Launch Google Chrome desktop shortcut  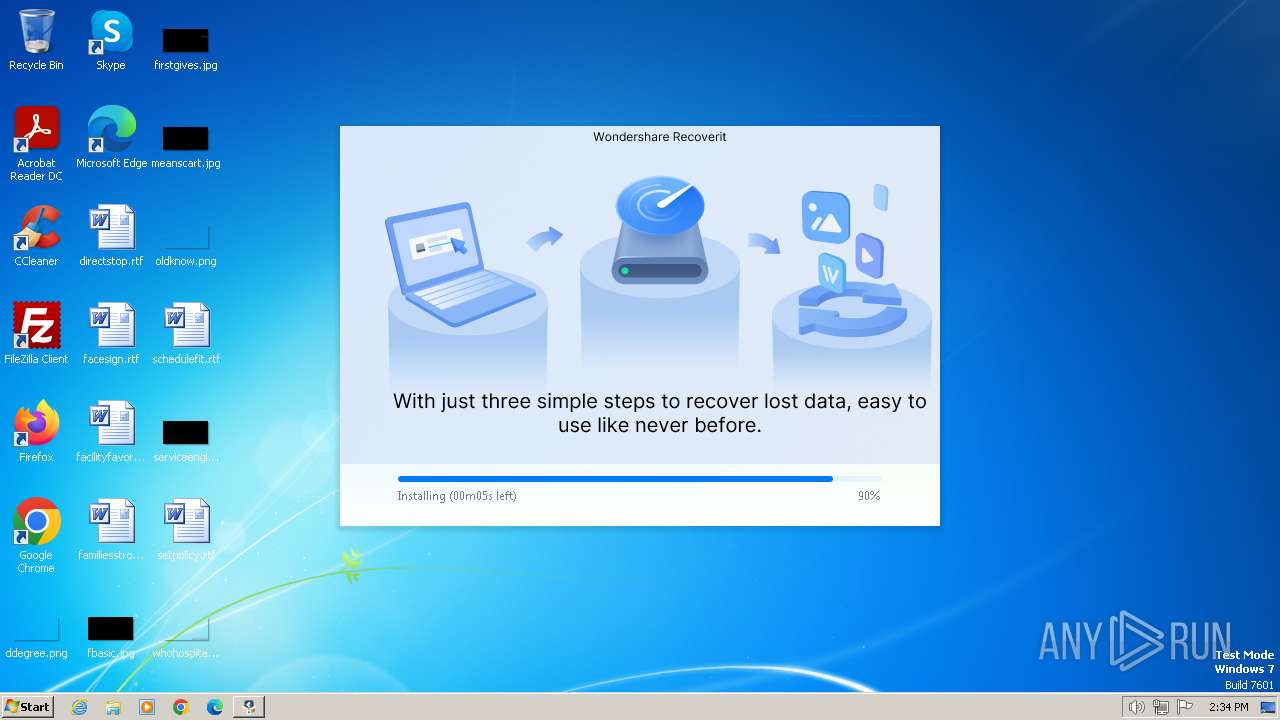(36, 537)
